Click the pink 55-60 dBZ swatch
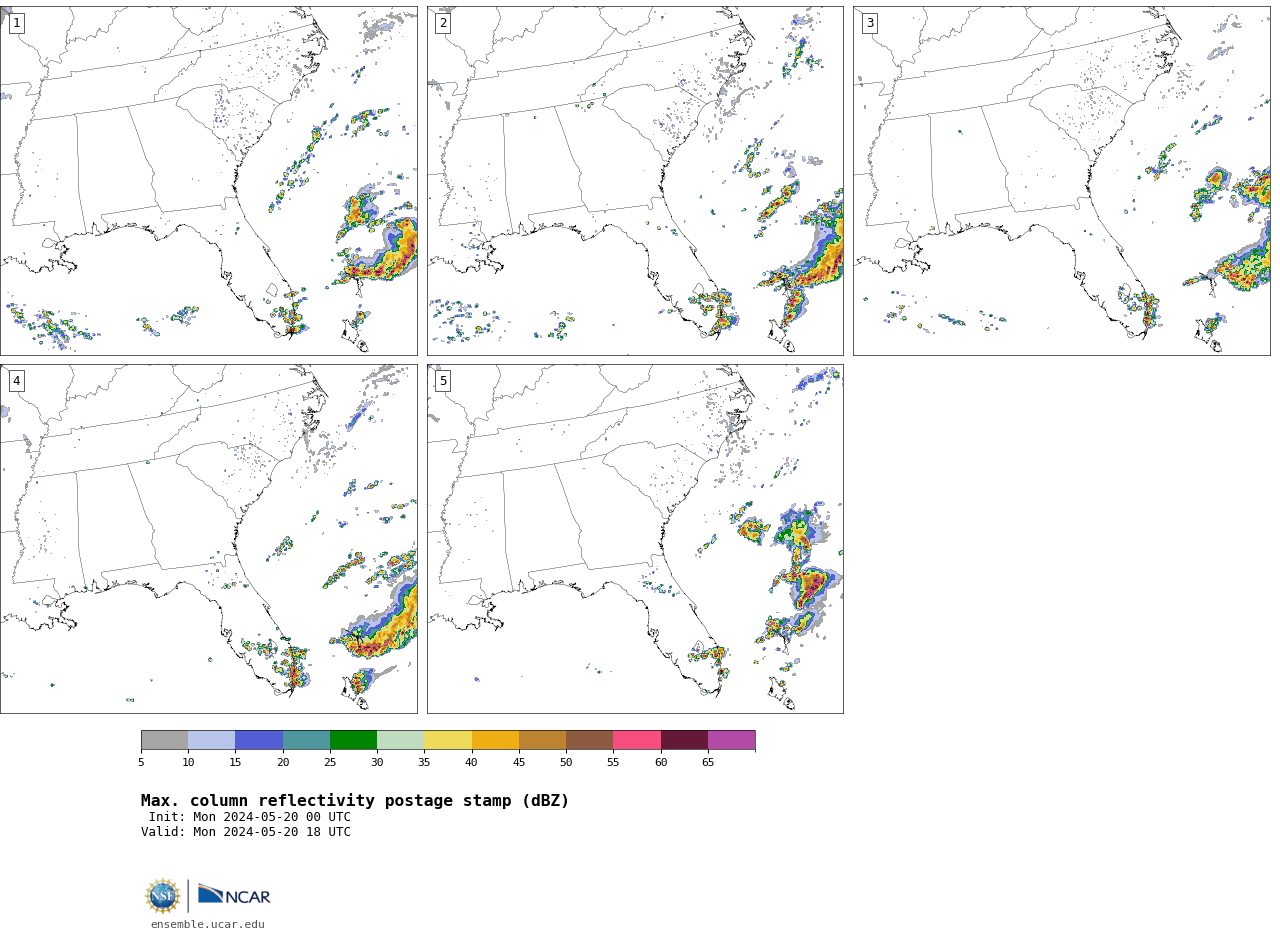 tap(637, 740)
